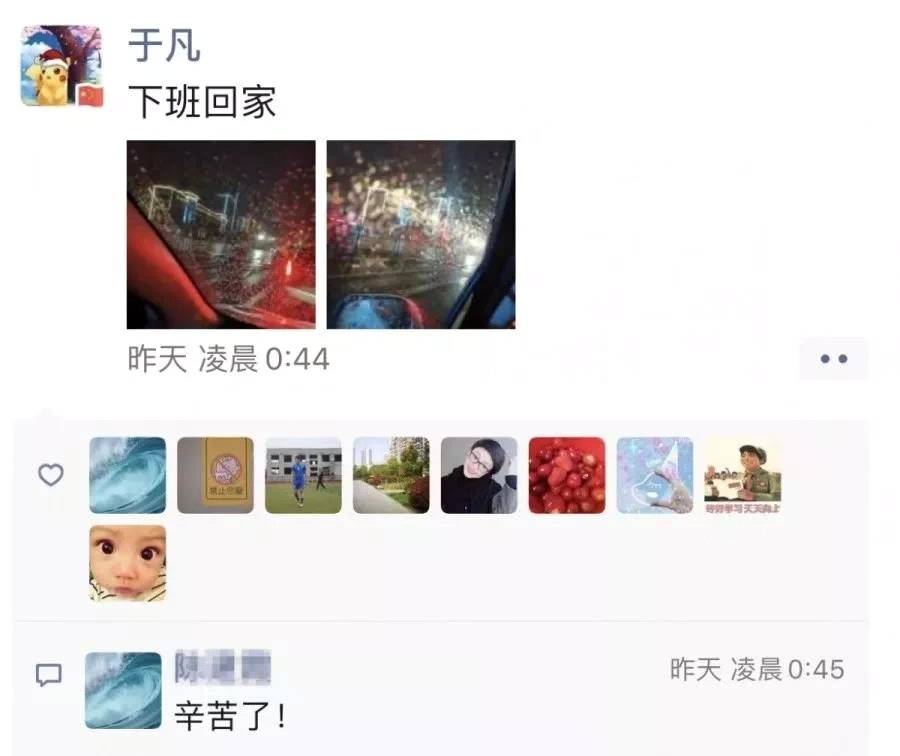Open the garden path liker avatar
The width and height of the screenshot is (900, 756).
(391, 475)
